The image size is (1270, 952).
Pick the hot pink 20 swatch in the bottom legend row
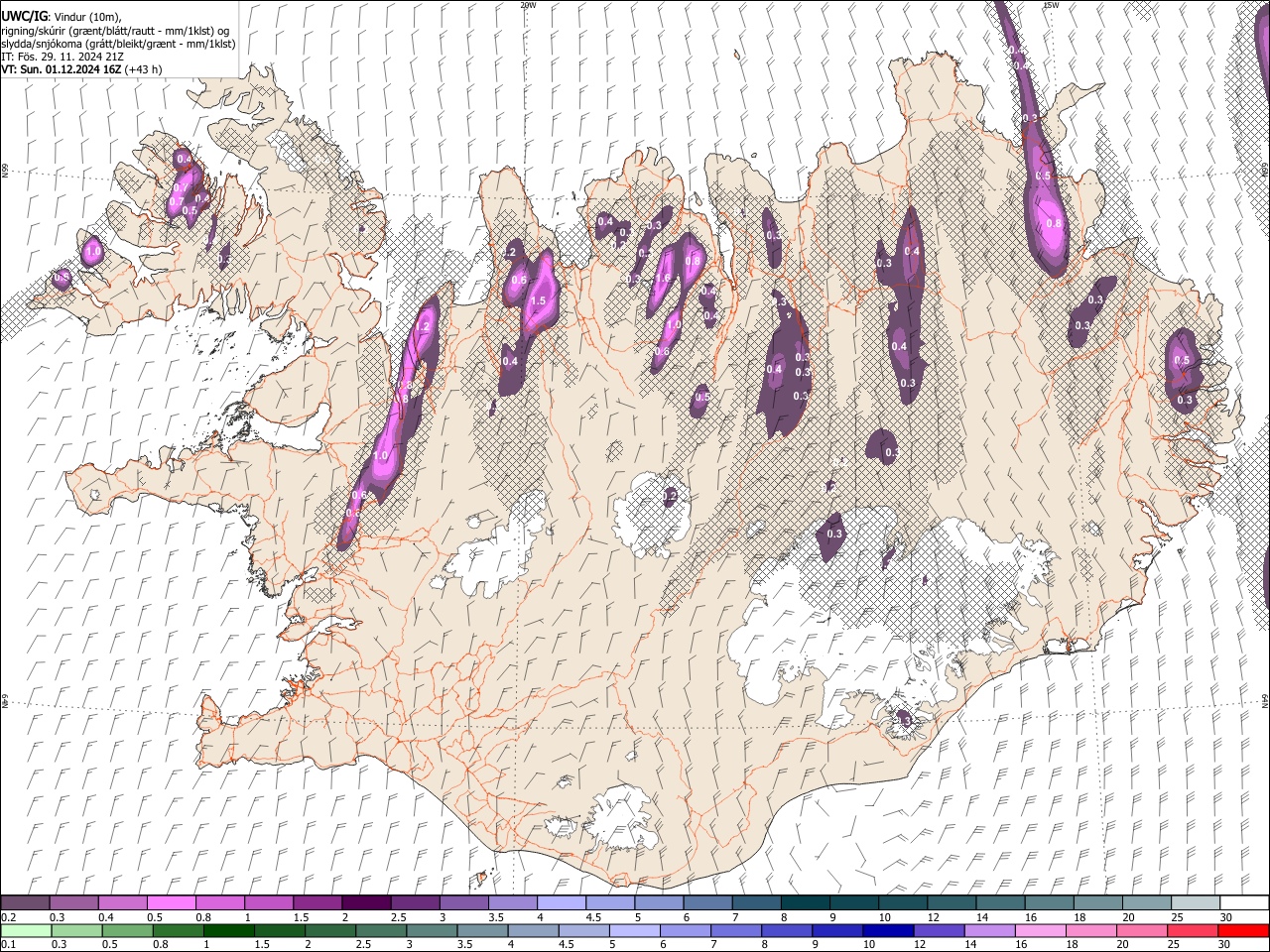(1141, 930)
